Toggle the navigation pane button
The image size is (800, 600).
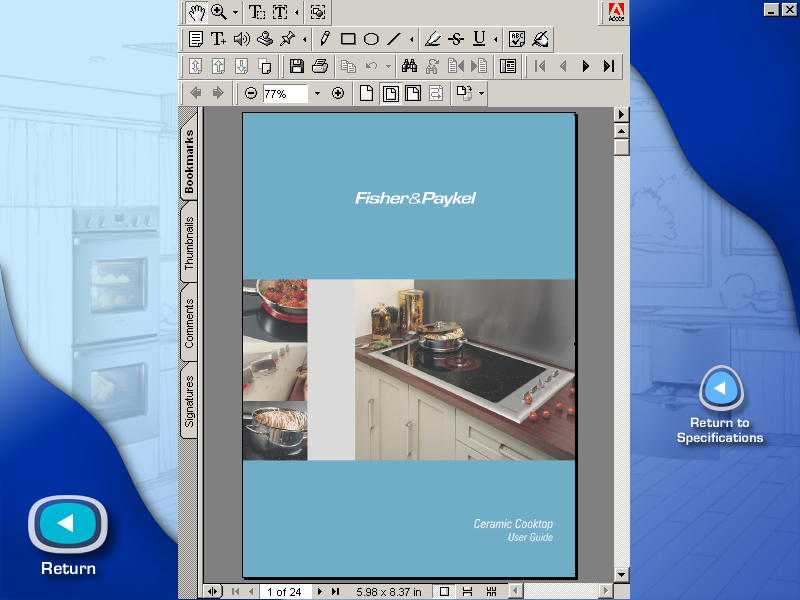[x=508, y=66]
